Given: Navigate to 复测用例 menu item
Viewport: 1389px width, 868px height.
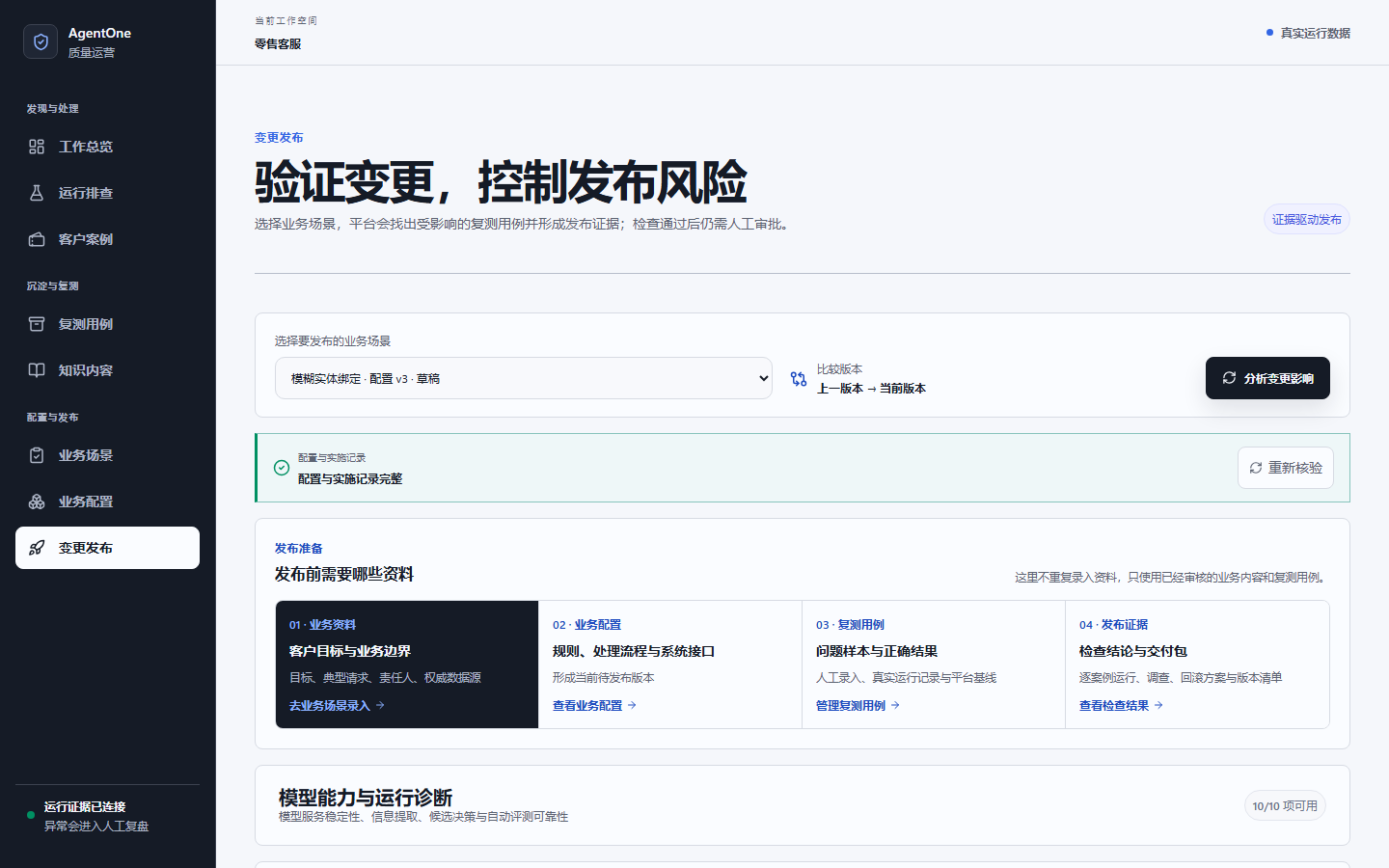Looking at the screenshot, I should click(x=107, y=324).
